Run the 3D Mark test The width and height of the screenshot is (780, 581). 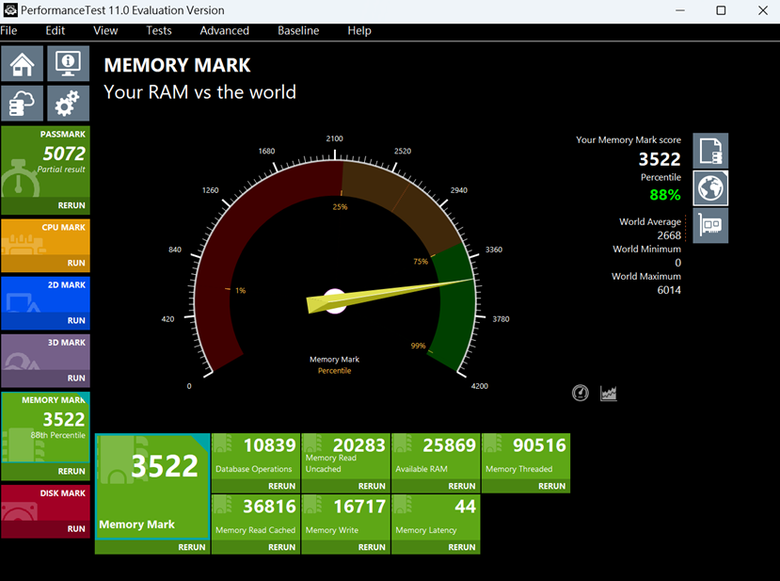(76, 378)
